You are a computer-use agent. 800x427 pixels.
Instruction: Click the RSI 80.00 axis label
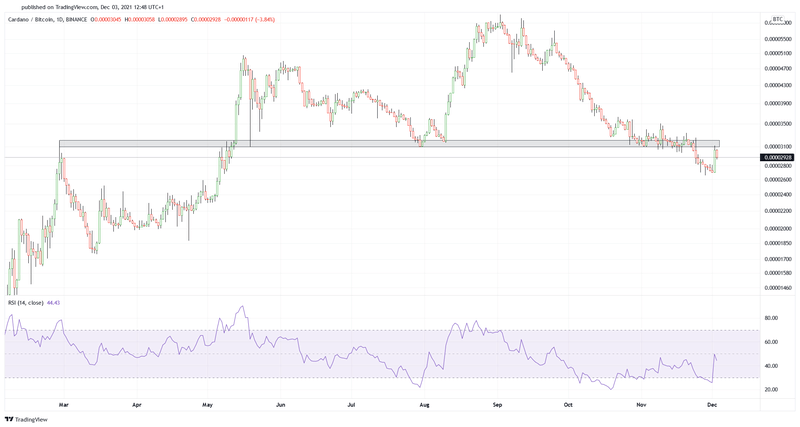point(771,318)
